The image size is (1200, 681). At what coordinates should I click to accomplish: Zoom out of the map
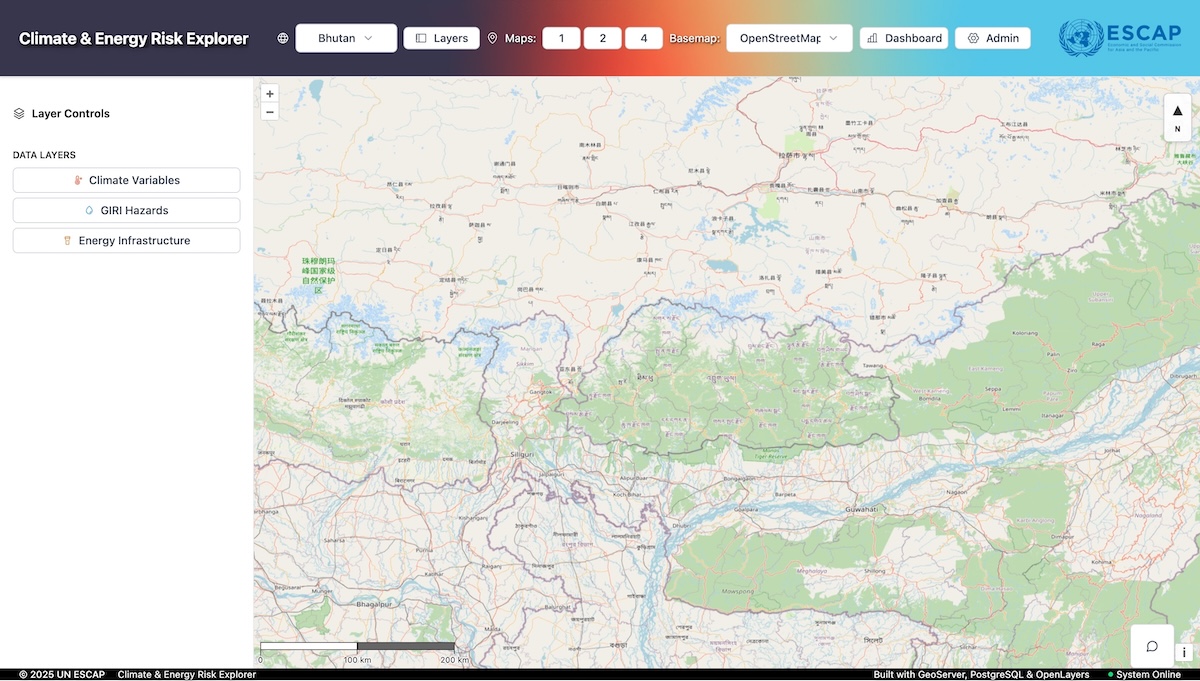269,112
